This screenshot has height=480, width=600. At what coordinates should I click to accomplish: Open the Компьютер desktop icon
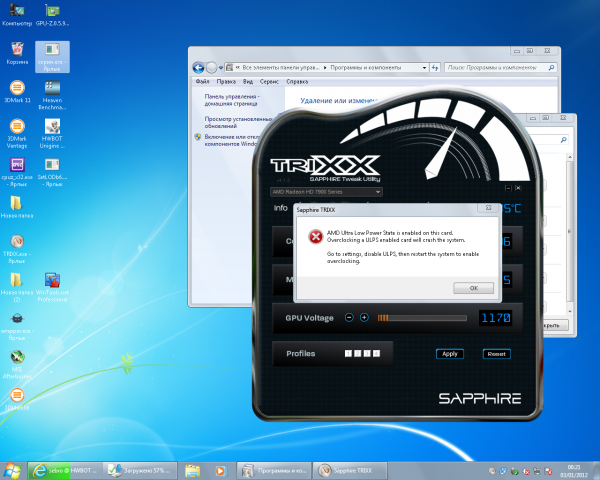point(17,15)
